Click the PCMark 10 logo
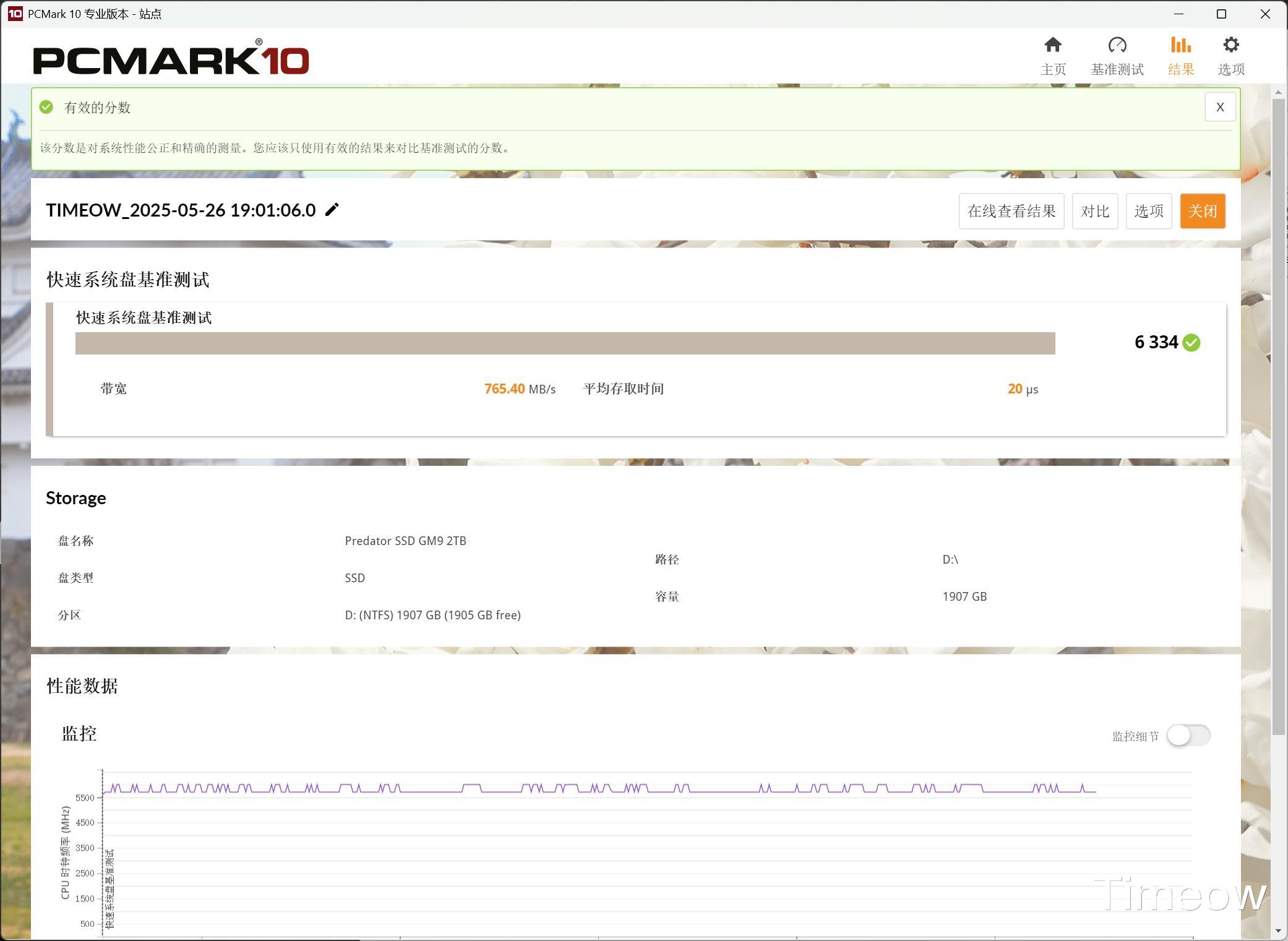 point(171,59)
